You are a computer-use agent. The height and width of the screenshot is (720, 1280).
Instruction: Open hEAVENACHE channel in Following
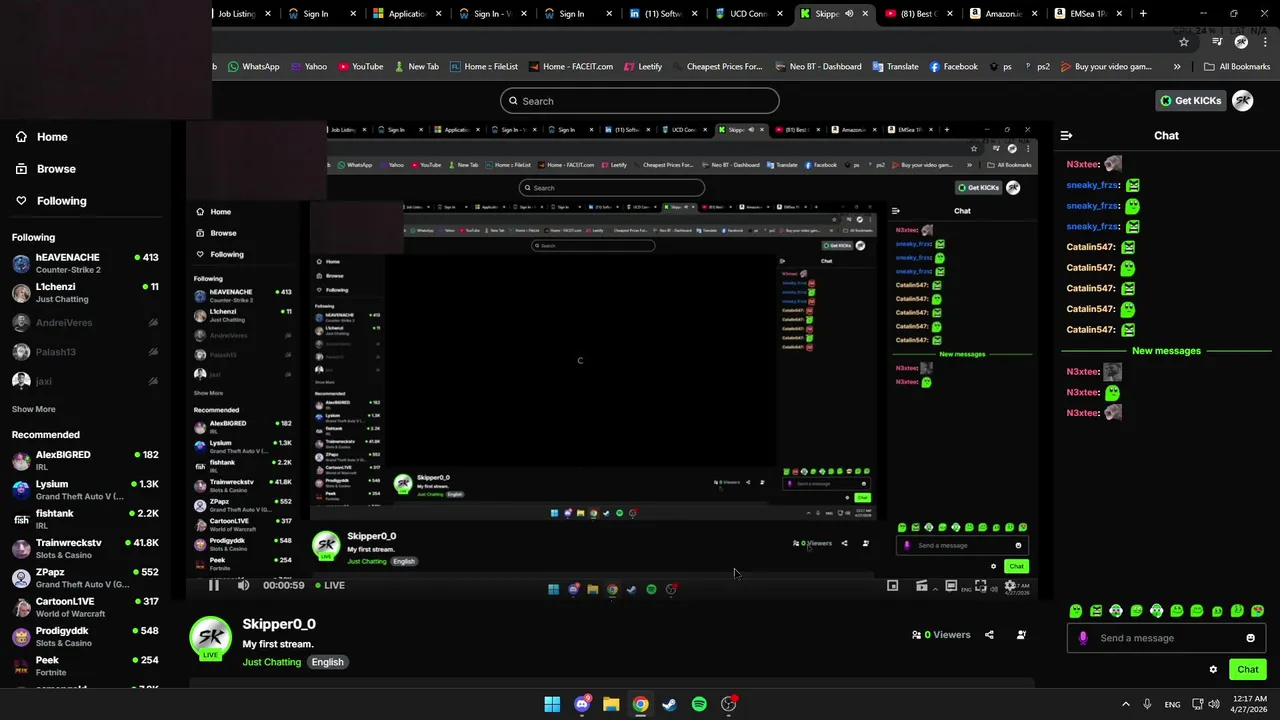(x=85, y=264)
